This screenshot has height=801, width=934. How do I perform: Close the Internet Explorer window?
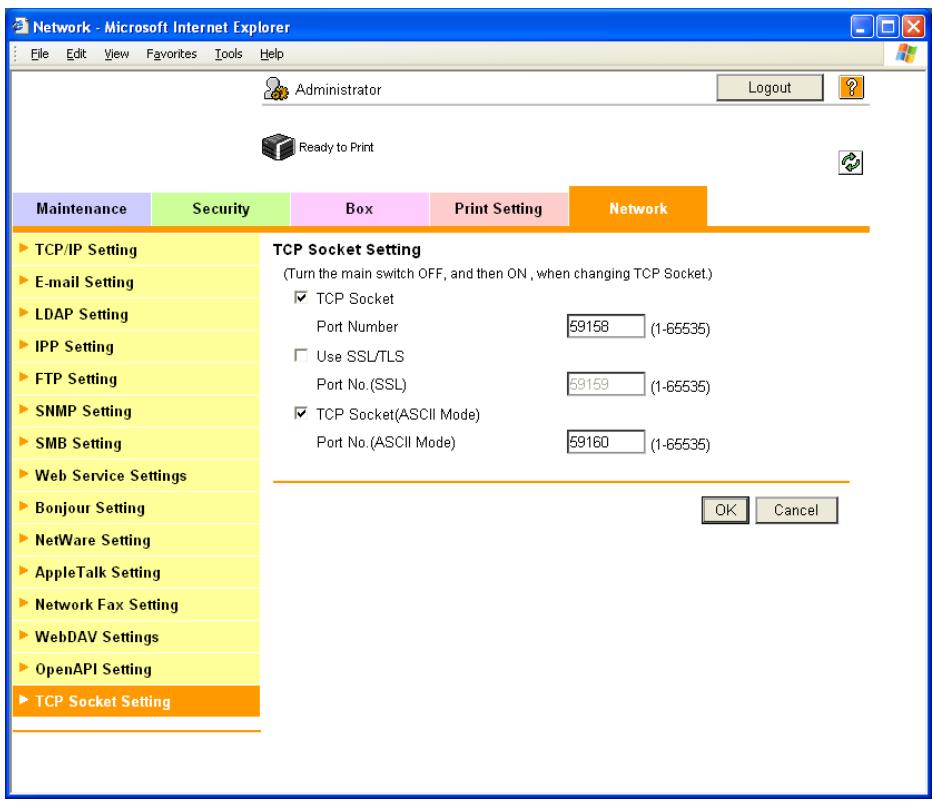pyautogui.click(x=913, y=27)
